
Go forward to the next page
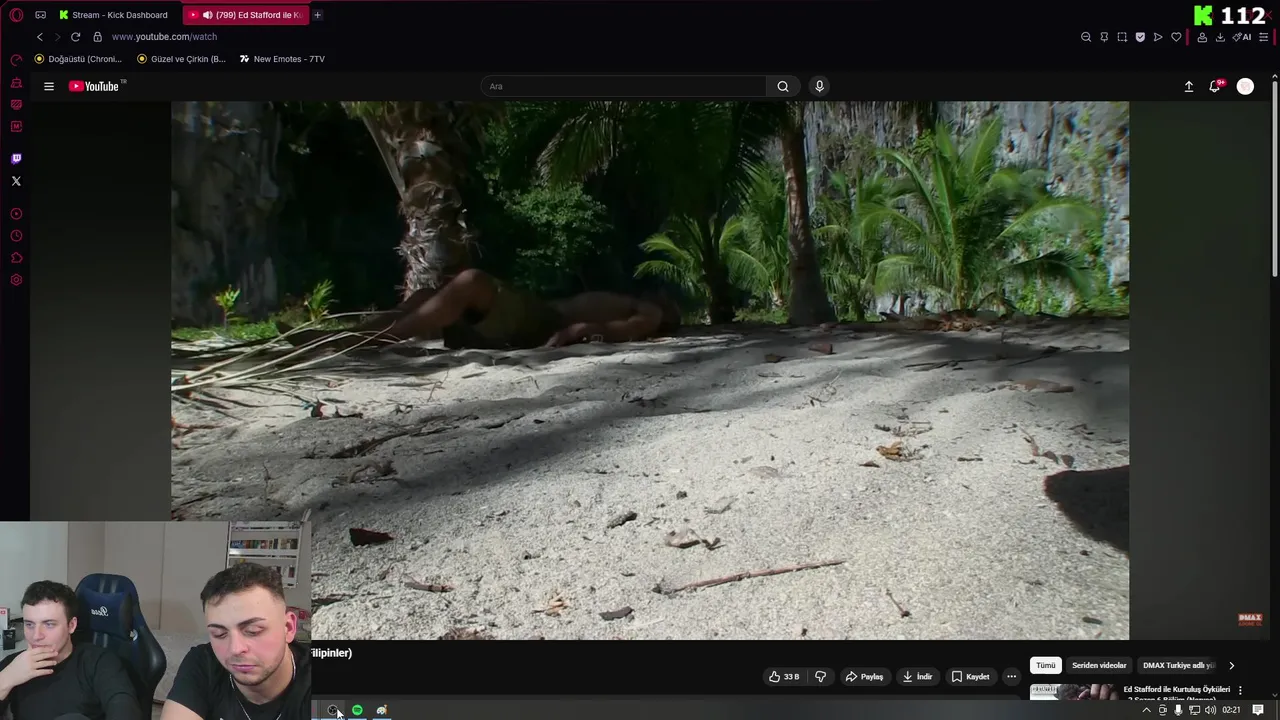pos(57,37)
